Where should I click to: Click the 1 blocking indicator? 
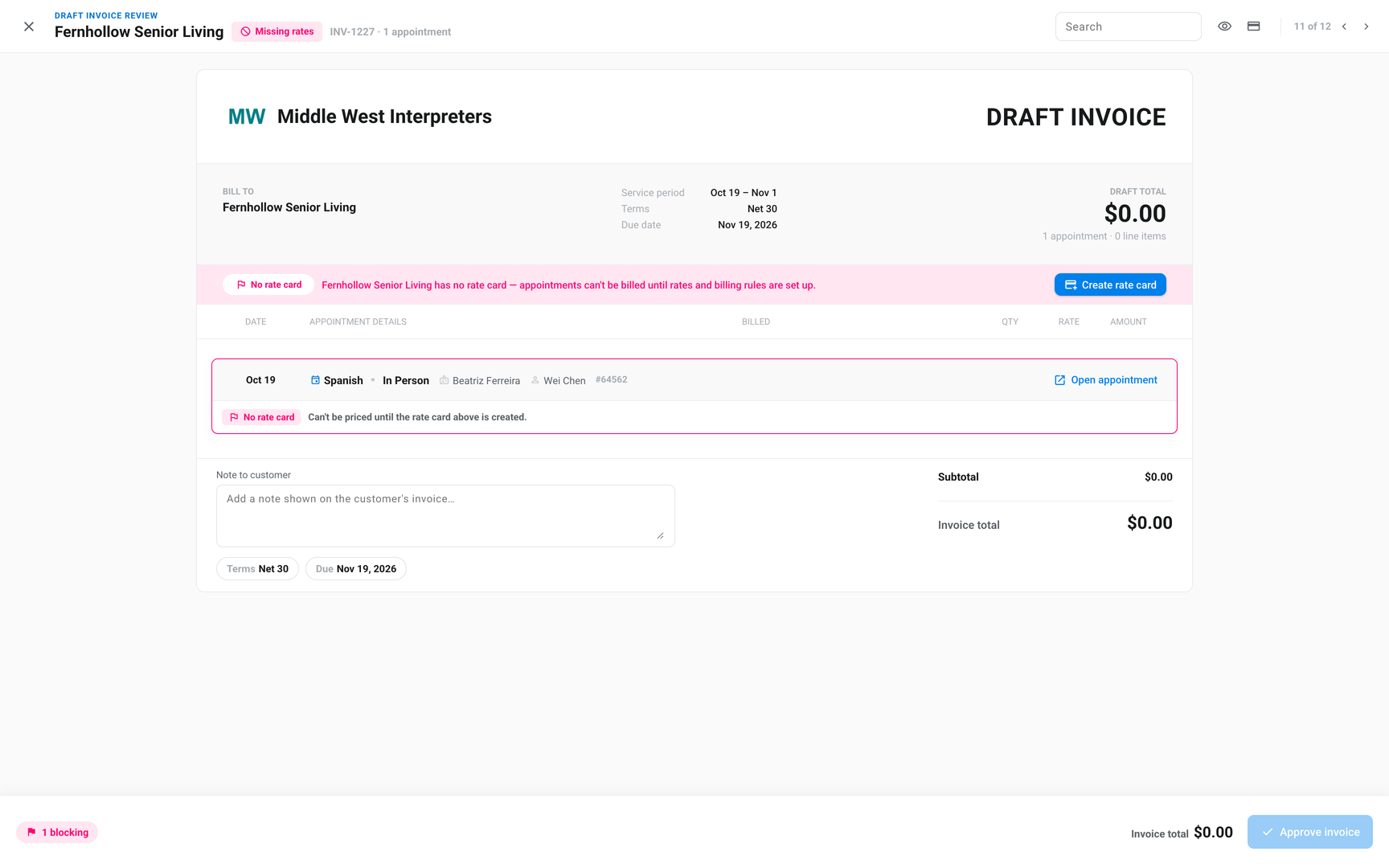(x=57, y=832)
